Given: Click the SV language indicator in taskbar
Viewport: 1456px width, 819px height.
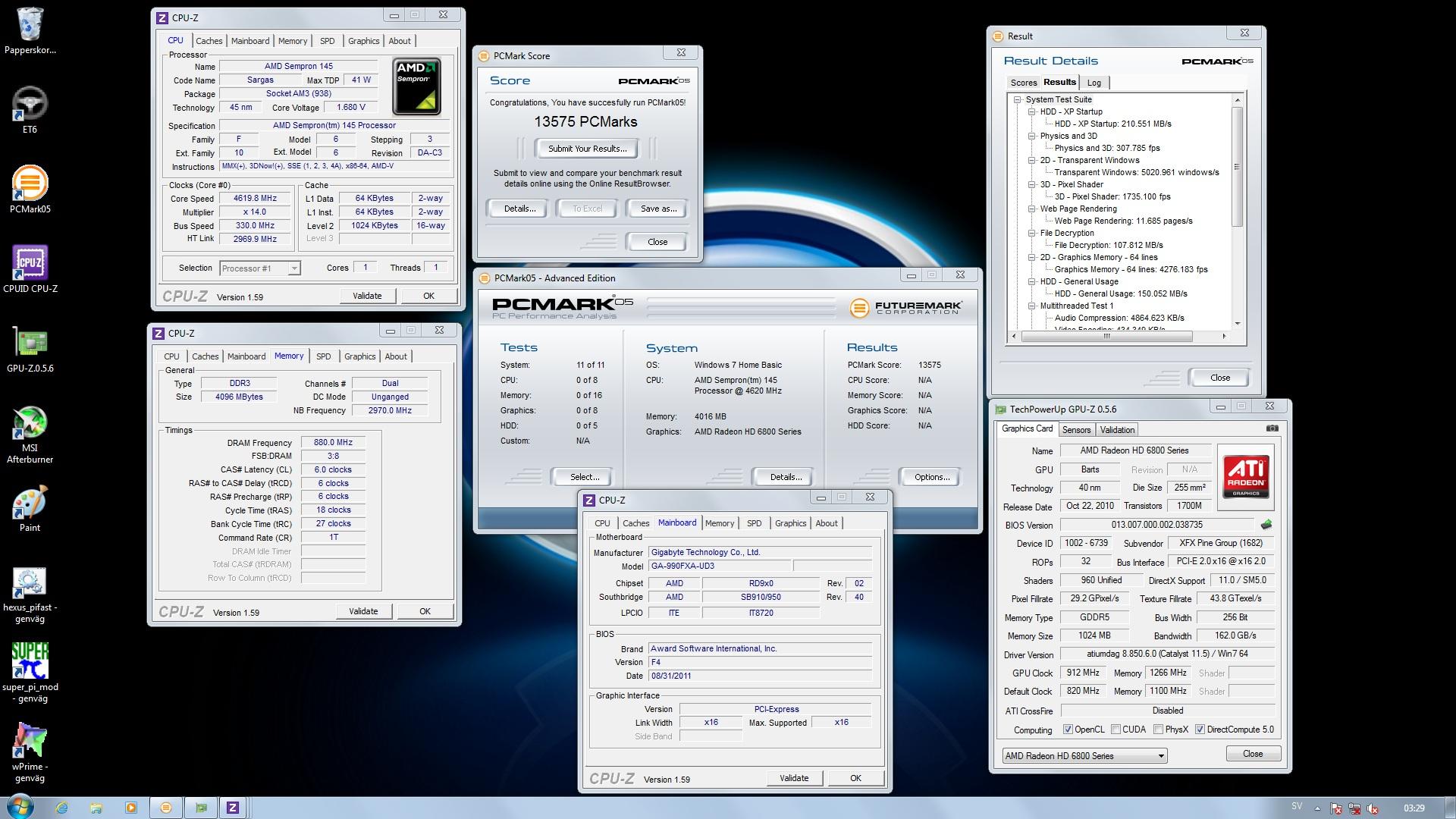Looking at the screenshot, I should click(x=1296, y=807).
